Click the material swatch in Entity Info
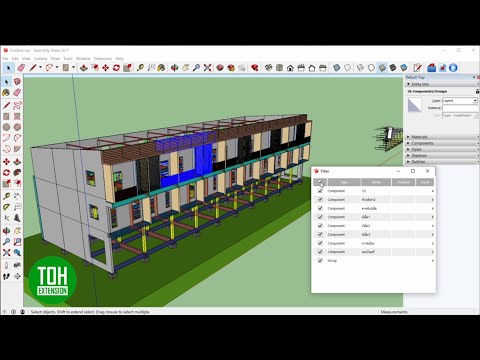This screenshot has height=360, width=480. (x=414, y=105)
